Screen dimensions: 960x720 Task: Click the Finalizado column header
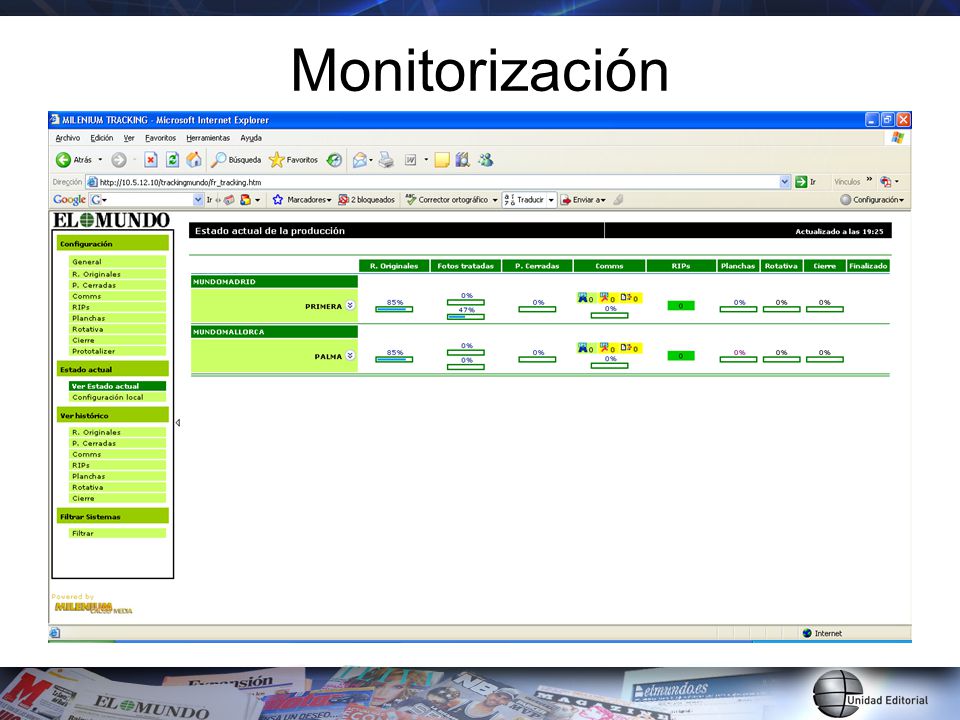coord(868,266)
